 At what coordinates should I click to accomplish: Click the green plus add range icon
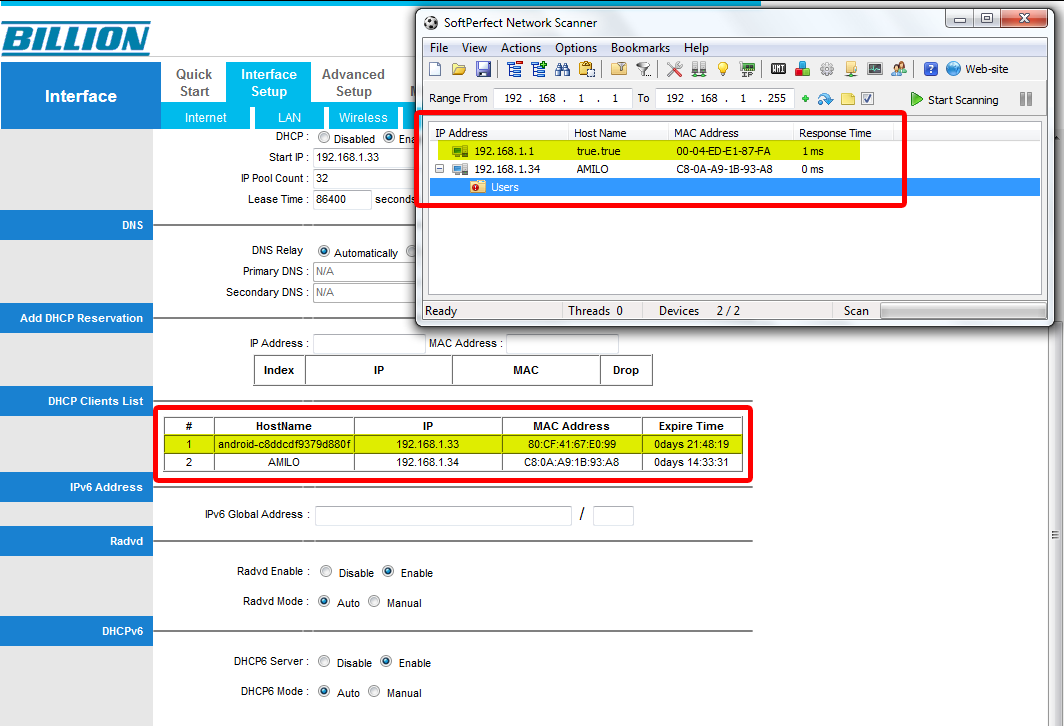tap(805, 99)
